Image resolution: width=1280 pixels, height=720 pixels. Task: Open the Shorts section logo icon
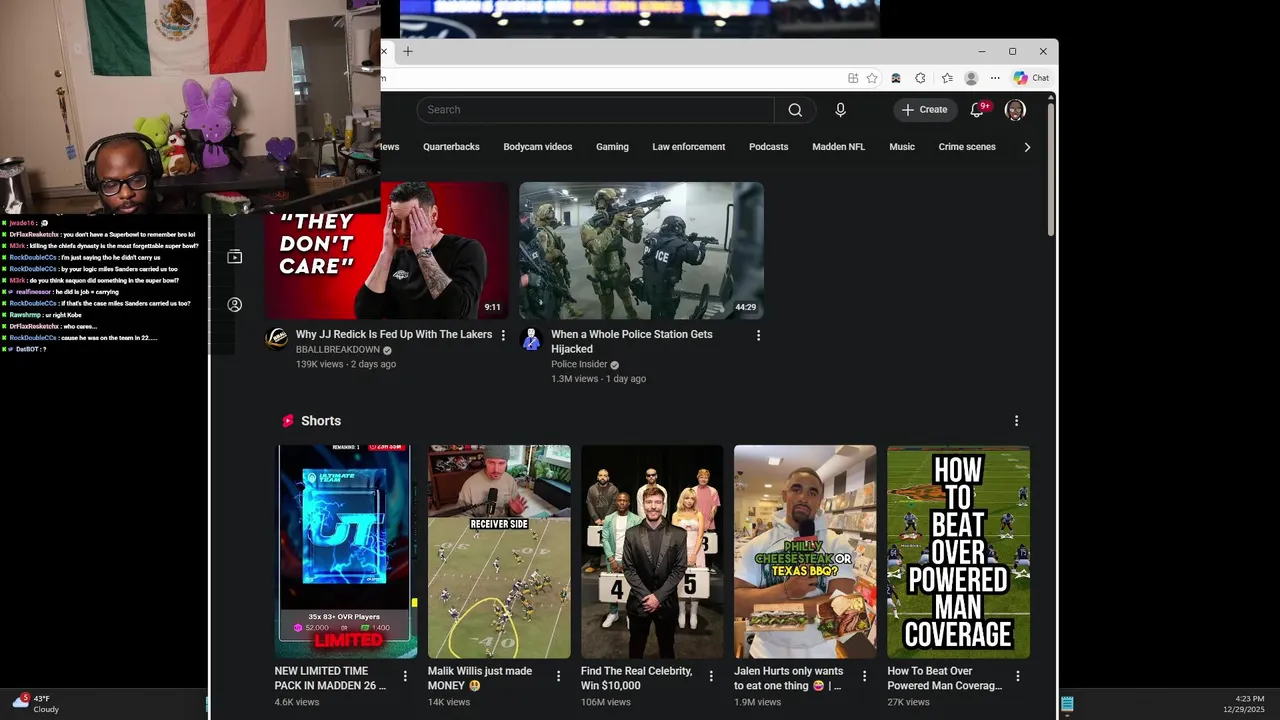pyautogui.click(x=288, y=421)
